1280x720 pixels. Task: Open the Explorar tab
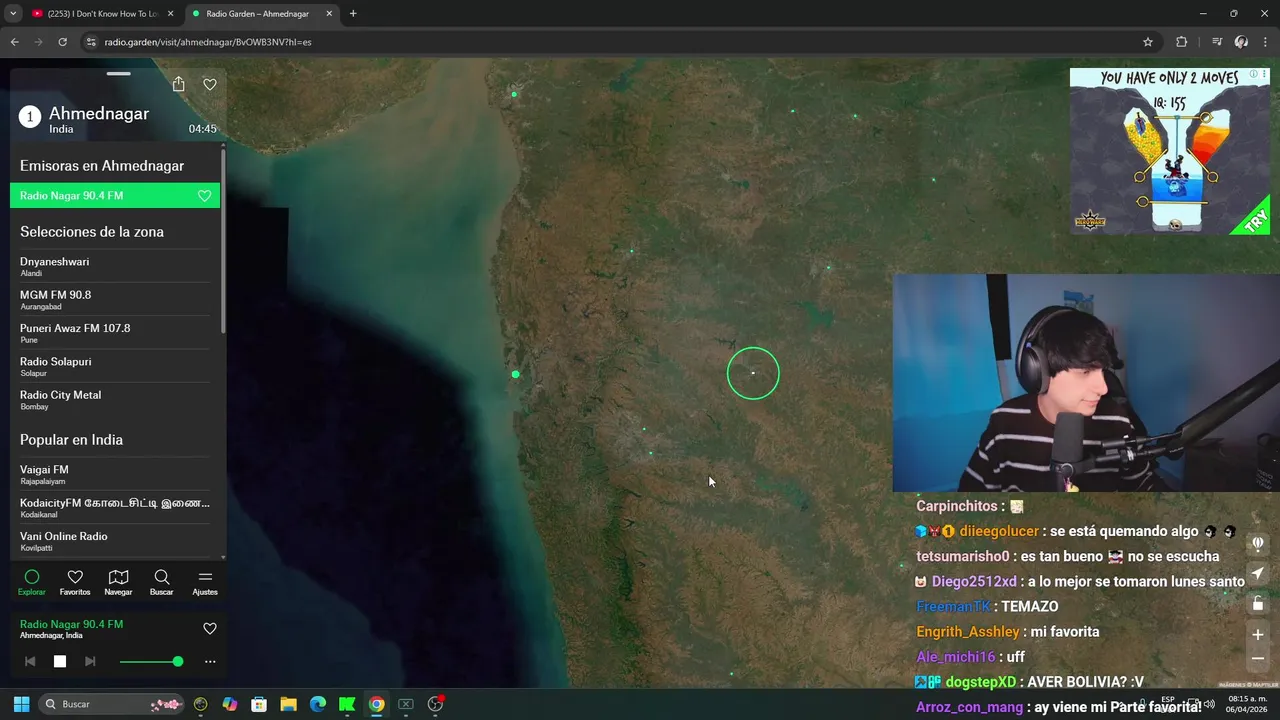coord(32,582)
